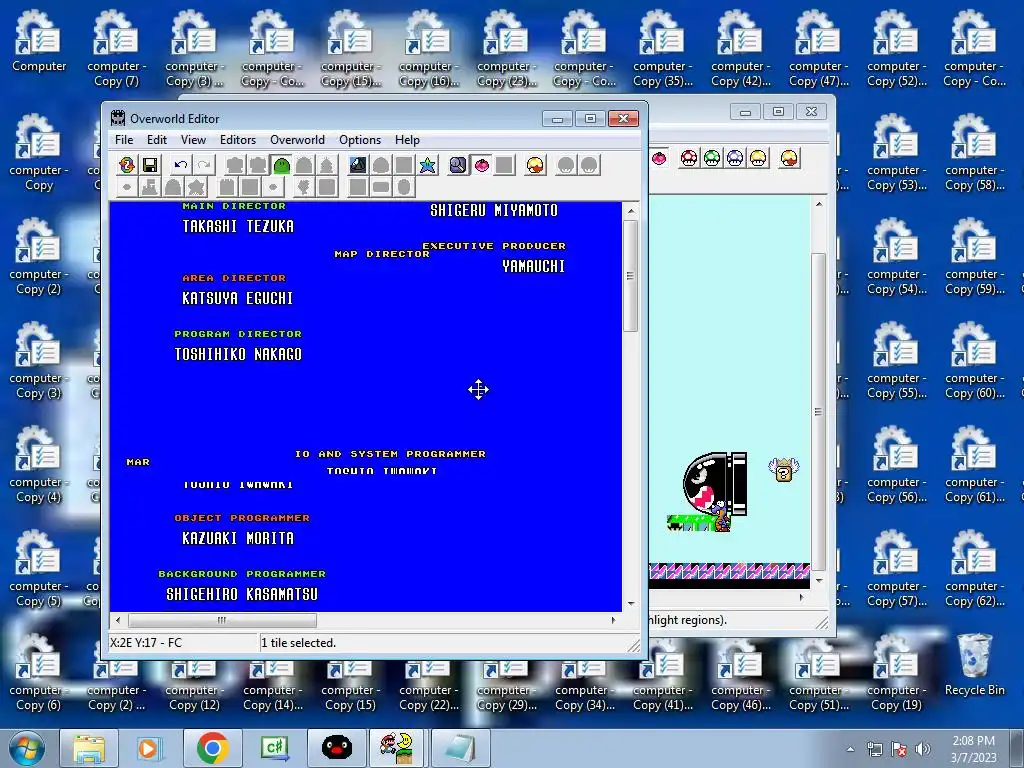Image resolution: width=1024 pixels, height=768 pixels.
Task: Click red mushroom icon in background window
Action: pyautogui.click(x=689, y=158)
